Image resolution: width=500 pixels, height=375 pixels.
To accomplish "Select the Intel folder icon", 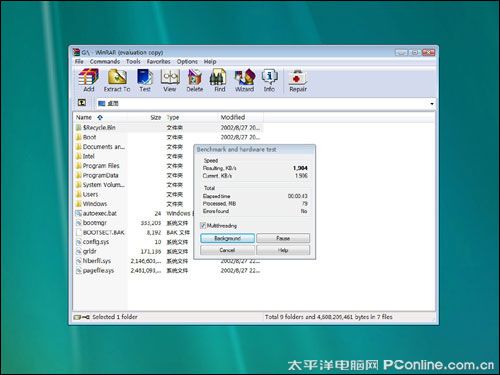I will (79, 156).
